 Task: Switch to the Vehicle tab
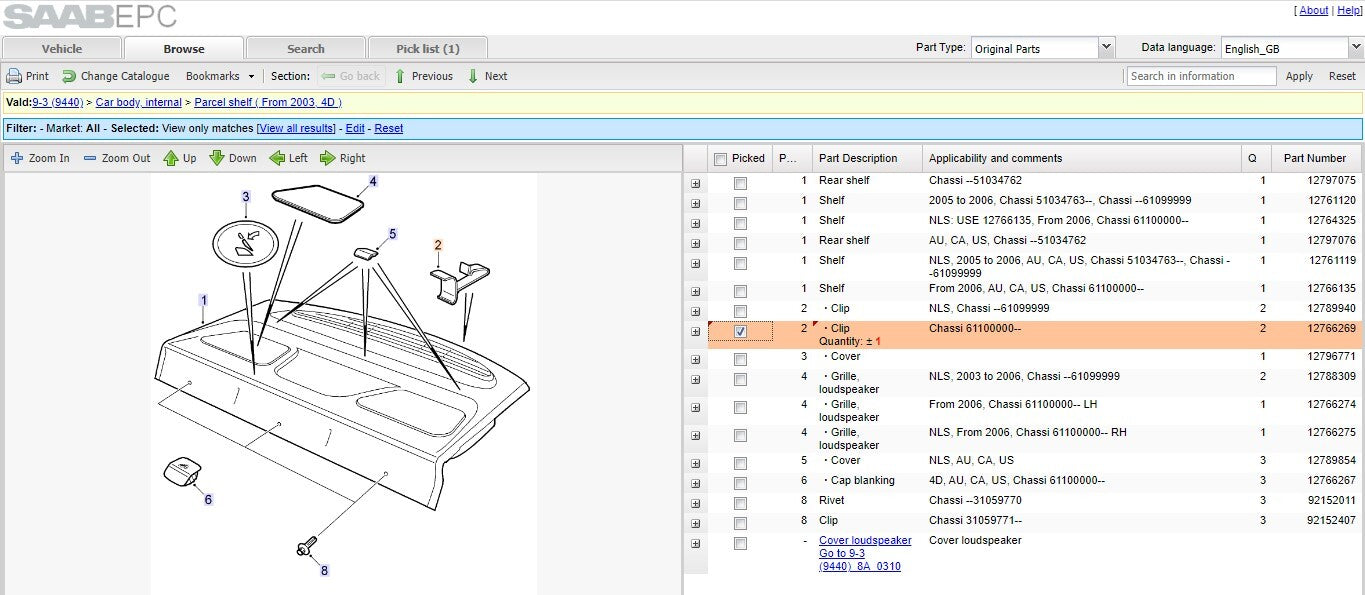[x=62, y=48]
